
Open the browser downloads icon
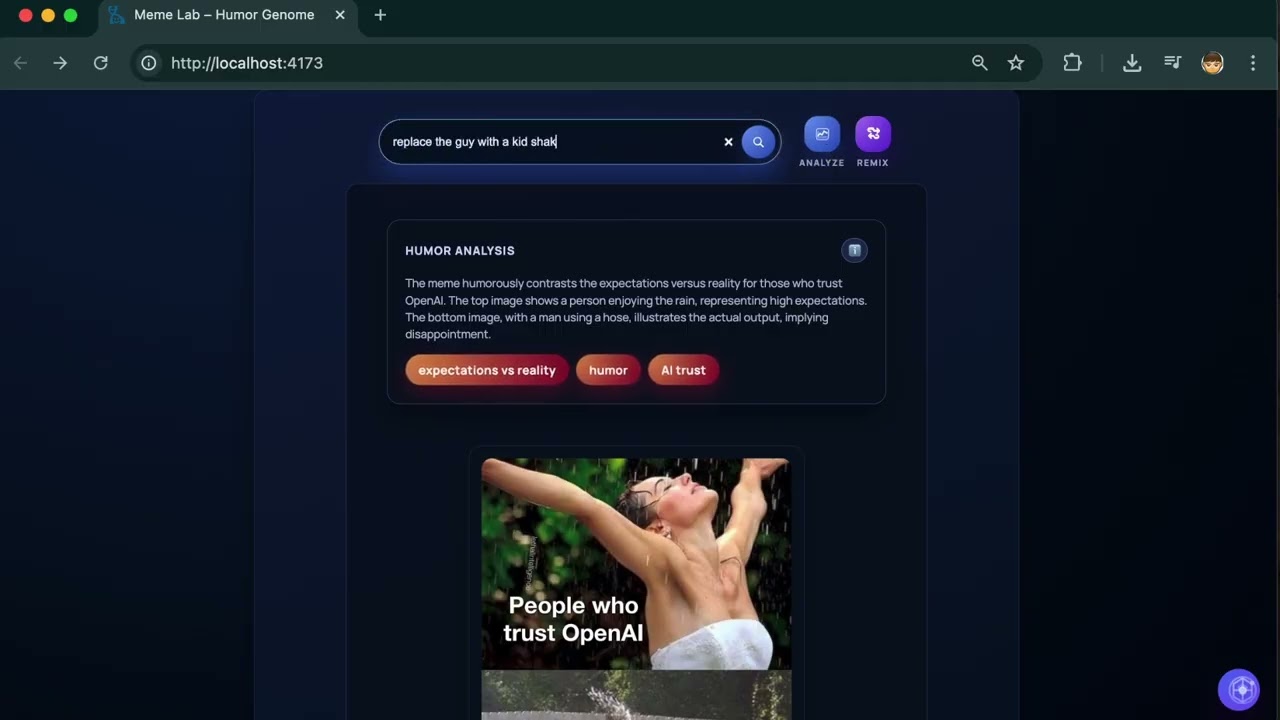coord(1132,63)
